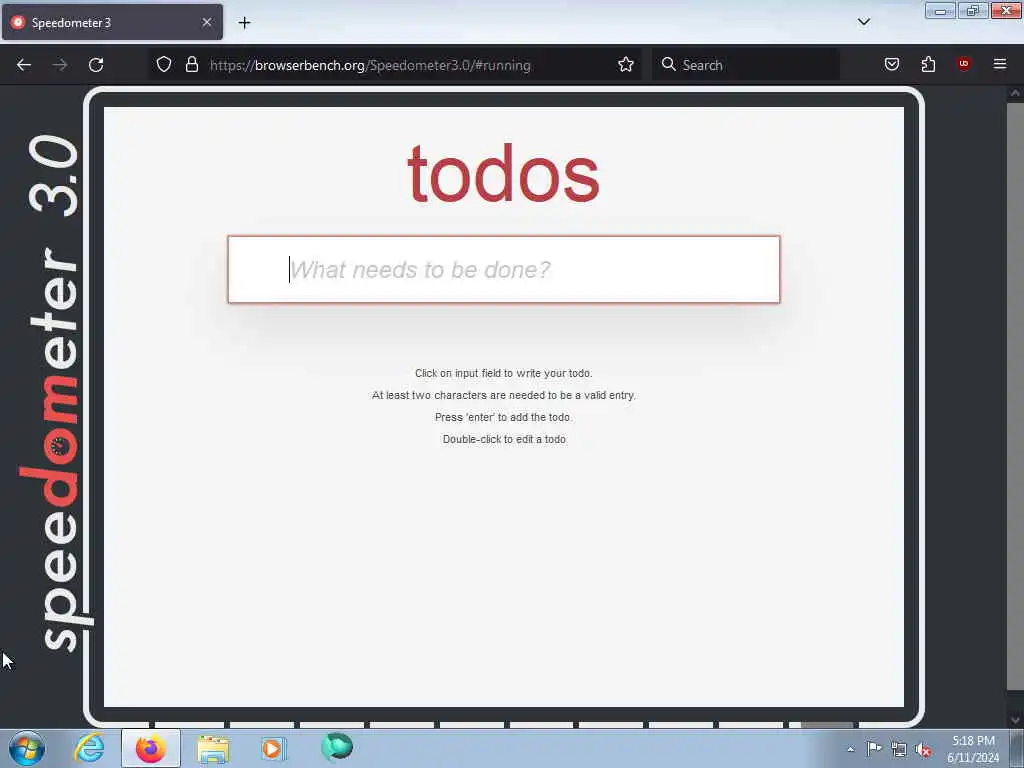Screen dimensions: 1024x768
Task: Open a new tab with the plus button
Action: [244, 23]
